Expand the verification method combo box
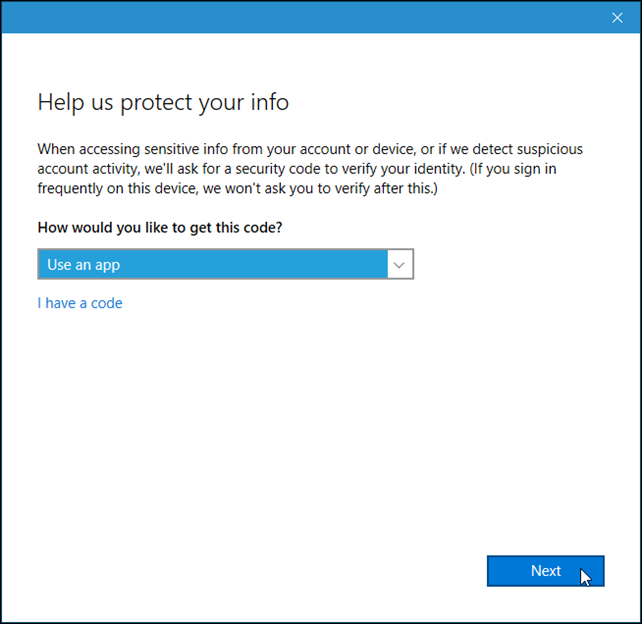The image size is (642, 624). pyautogui.click(x=226, y=264)
